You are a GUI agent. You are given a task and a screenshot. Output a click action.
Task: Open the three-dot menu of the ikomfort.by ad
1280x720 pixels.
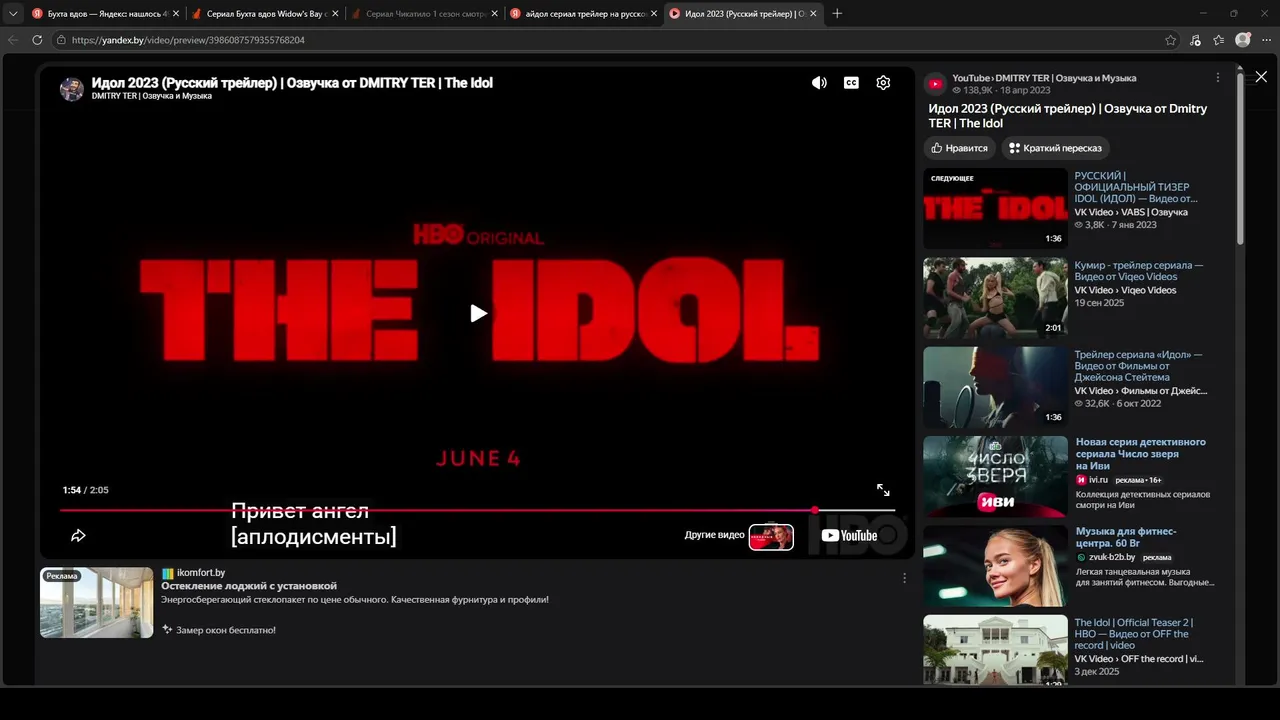904,578
